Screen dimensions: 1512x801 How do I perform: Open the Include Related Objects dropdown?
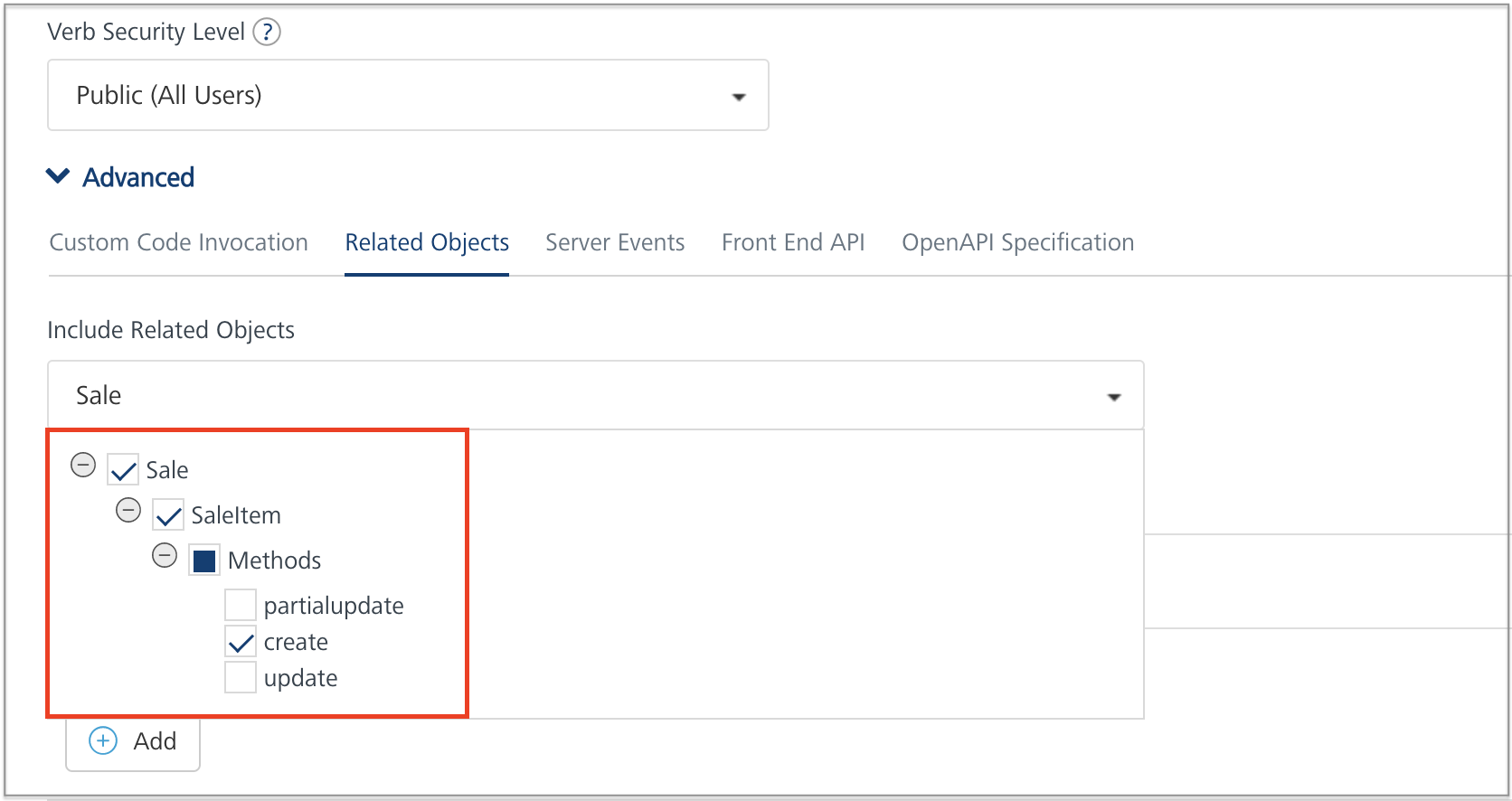click(x=595, y=396)
